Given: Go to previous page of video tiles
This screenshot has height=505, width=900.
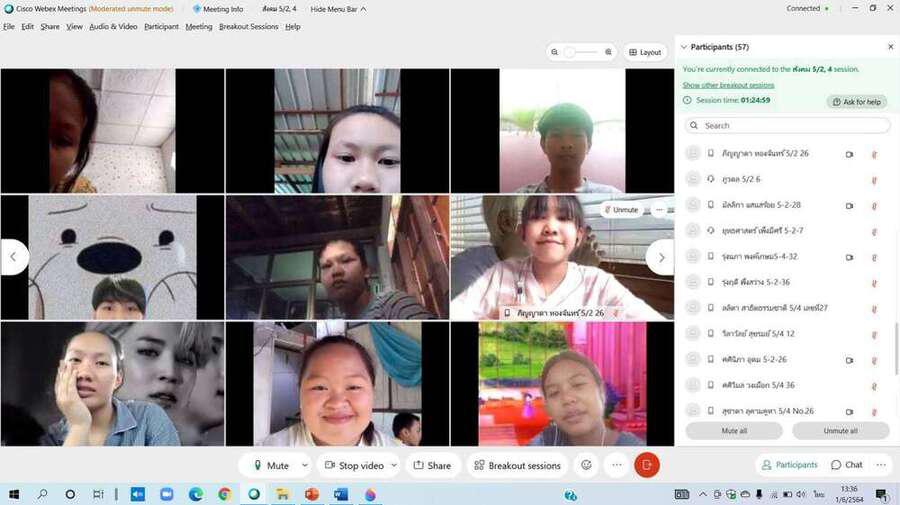Looking at the screenshot, I should coord(13,257).
